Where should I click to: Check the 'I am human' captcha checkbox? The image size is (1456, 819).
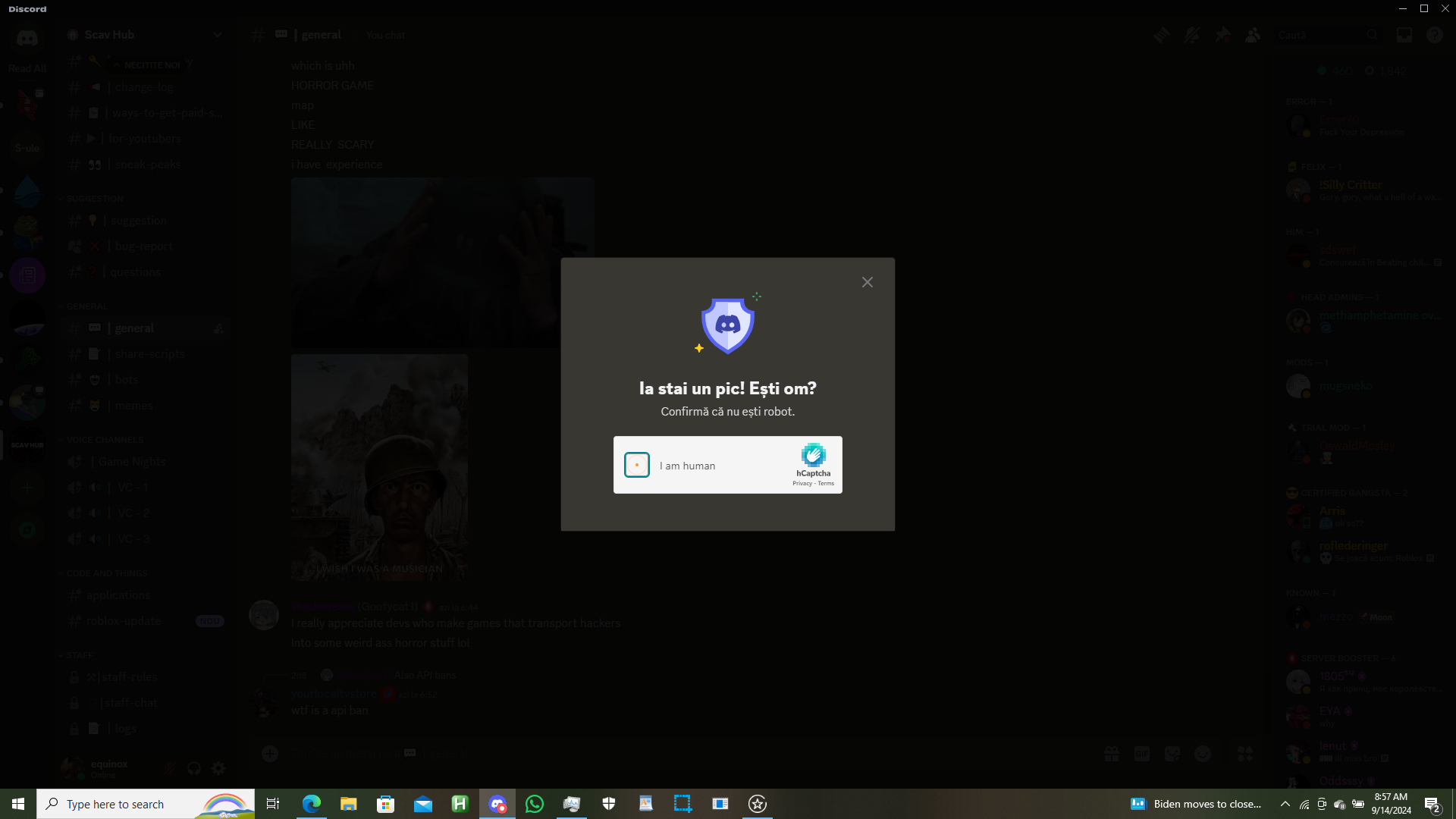637,465
